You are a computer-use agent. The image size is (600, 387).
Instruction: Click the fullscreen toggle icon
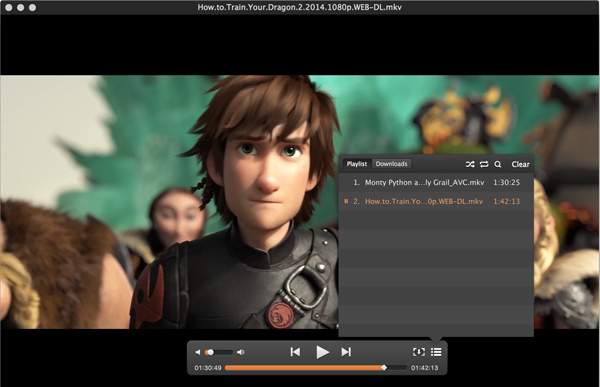point(419,352)
